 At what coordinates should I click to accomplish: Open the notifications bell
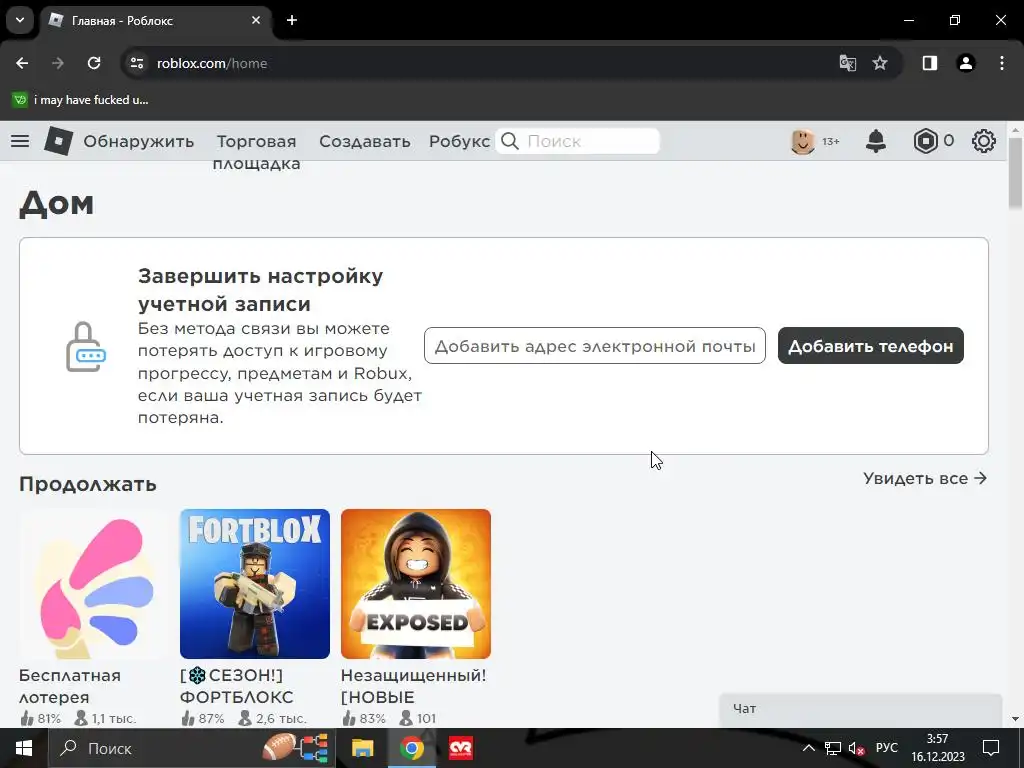coord(876,141)
